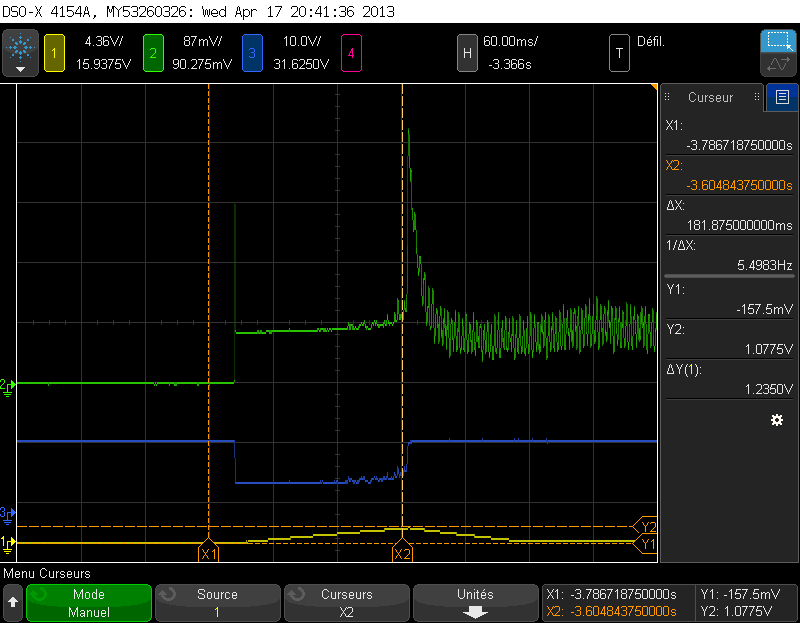Click channel 1 offset 15.9375V
The width and height of the screenshot is (800, 623).
[103, 64]
